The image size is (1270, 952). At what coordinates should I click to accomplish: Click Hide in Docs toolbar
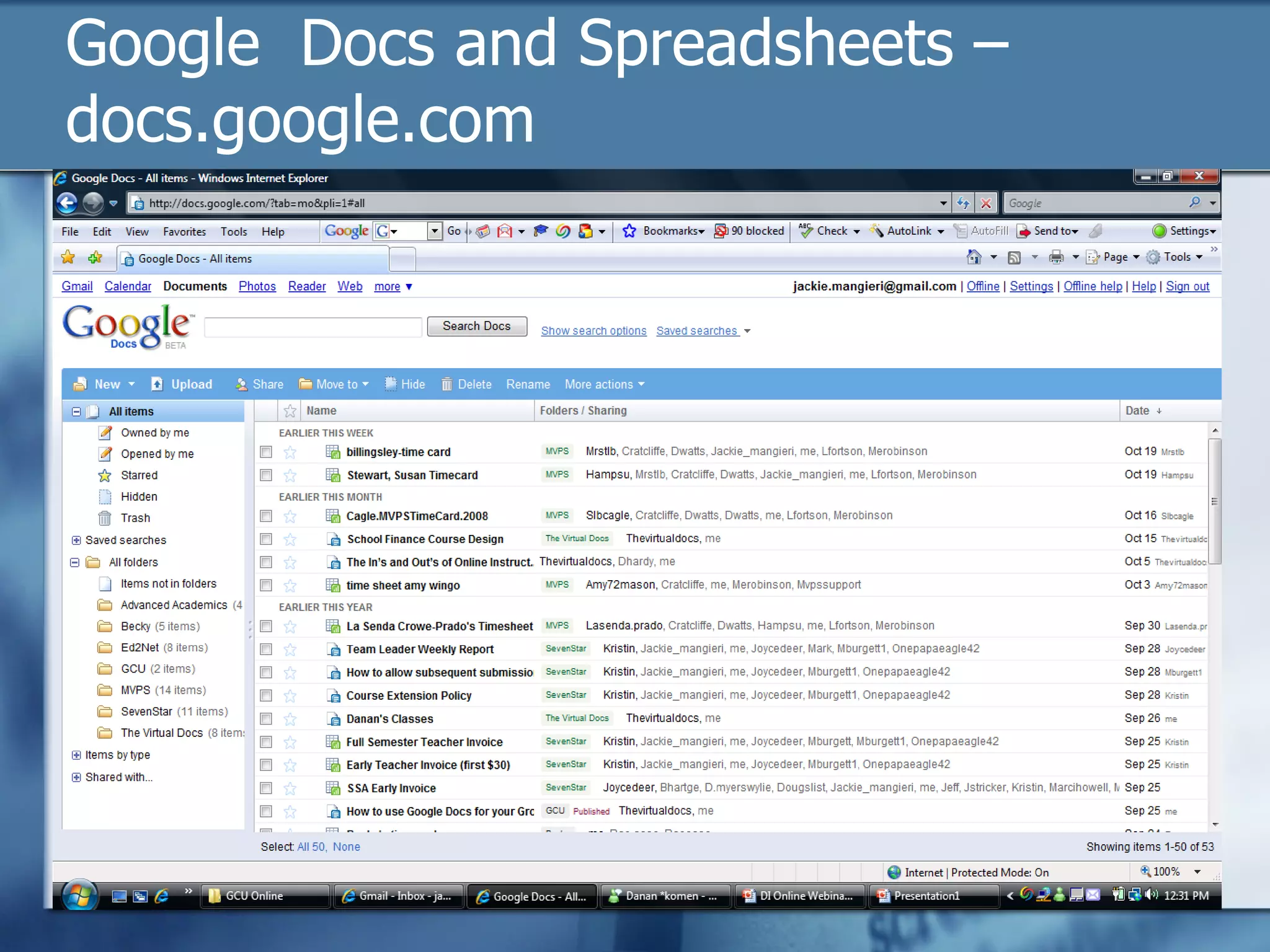(x=405, y=384)
